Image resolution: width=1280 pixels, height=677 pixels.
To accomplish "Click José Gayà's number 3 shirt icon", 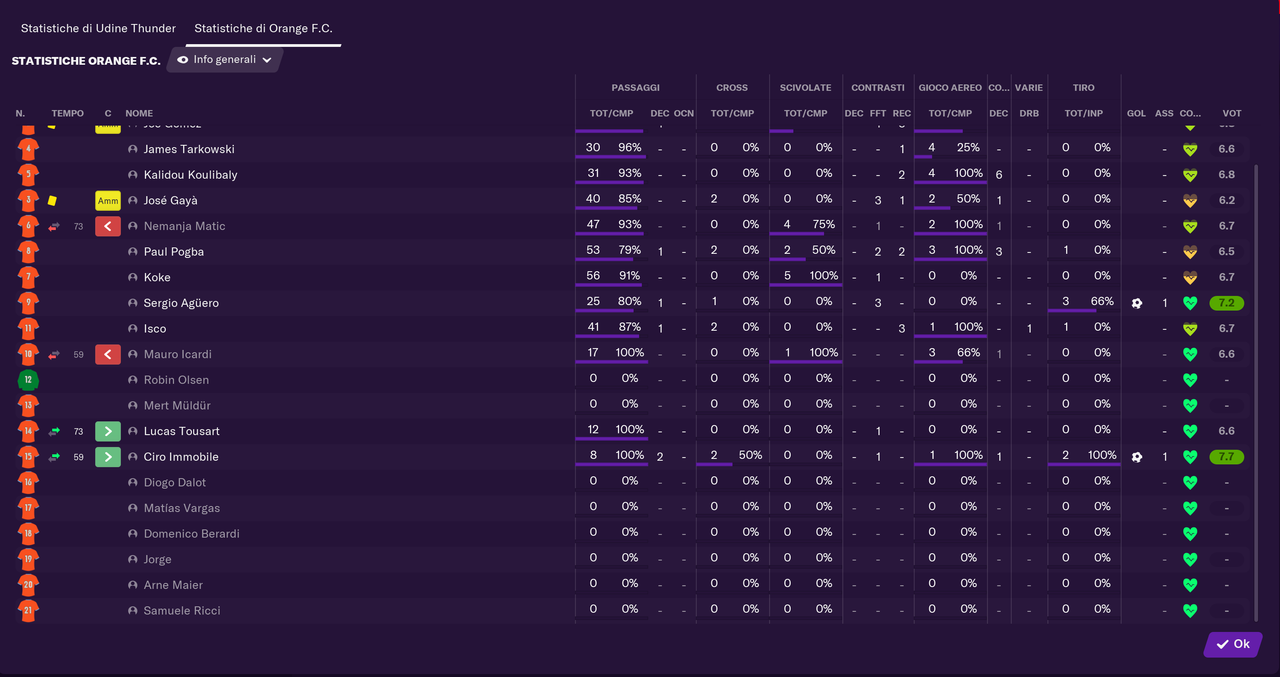I will [x=28, y=200].
